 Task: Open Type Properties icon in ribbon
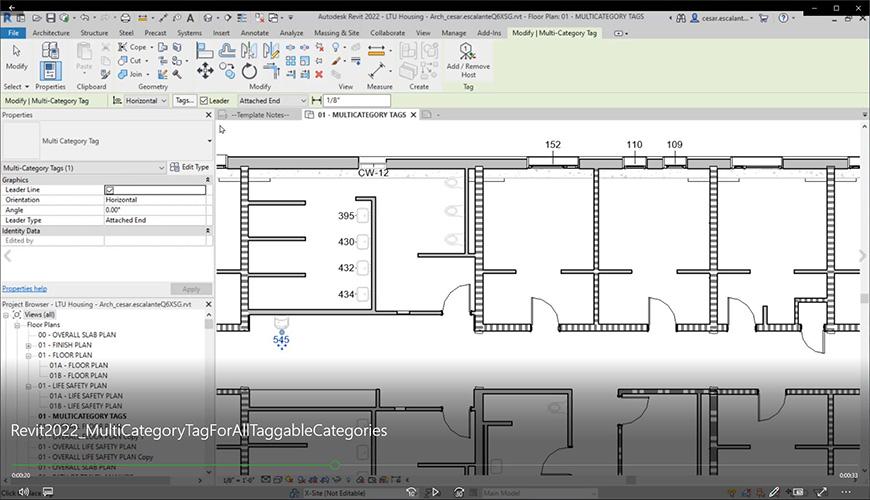[x=50, y=50]
